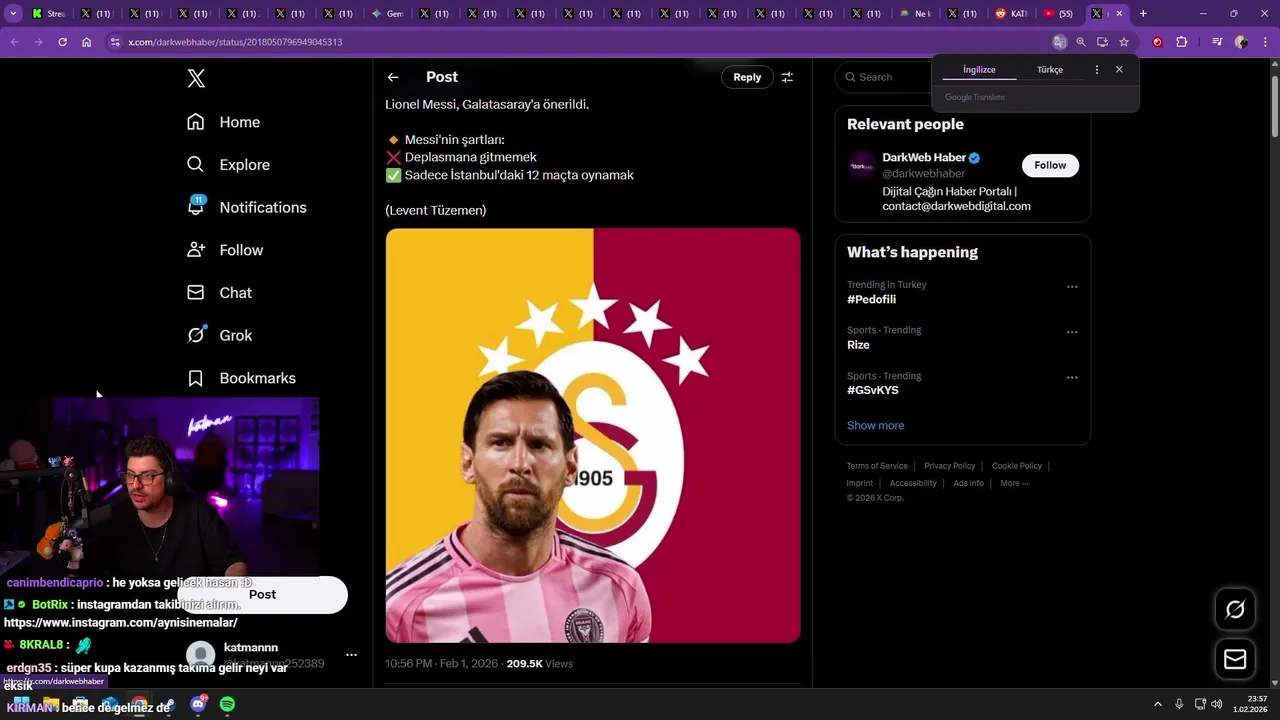This screenshot has height=720, width=1280.
Task: Open the #Pedofili trending topic
Action: coord(871,299)
